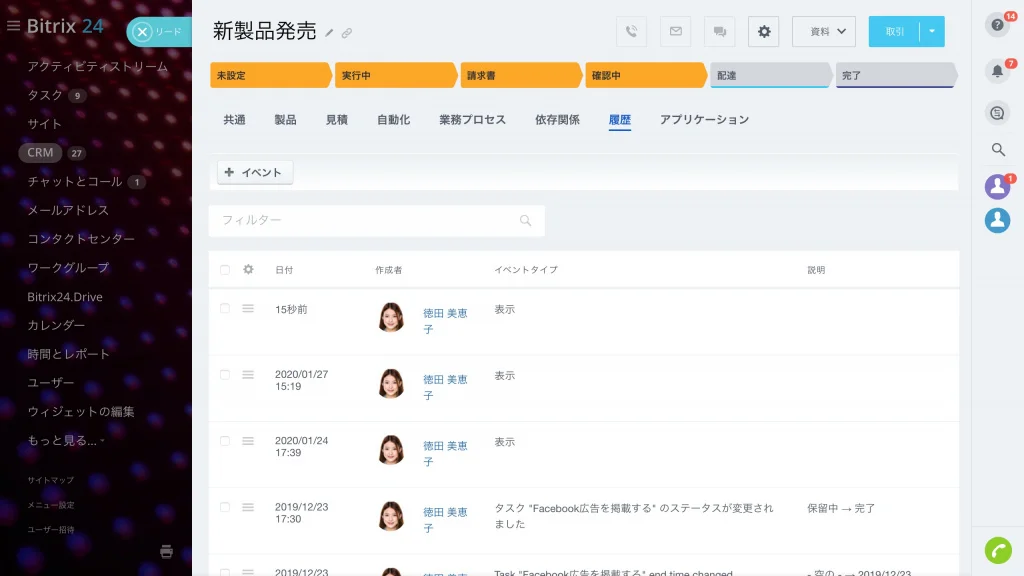Set deal stage to 配達
1024x576 pixels.
point(771,75)
